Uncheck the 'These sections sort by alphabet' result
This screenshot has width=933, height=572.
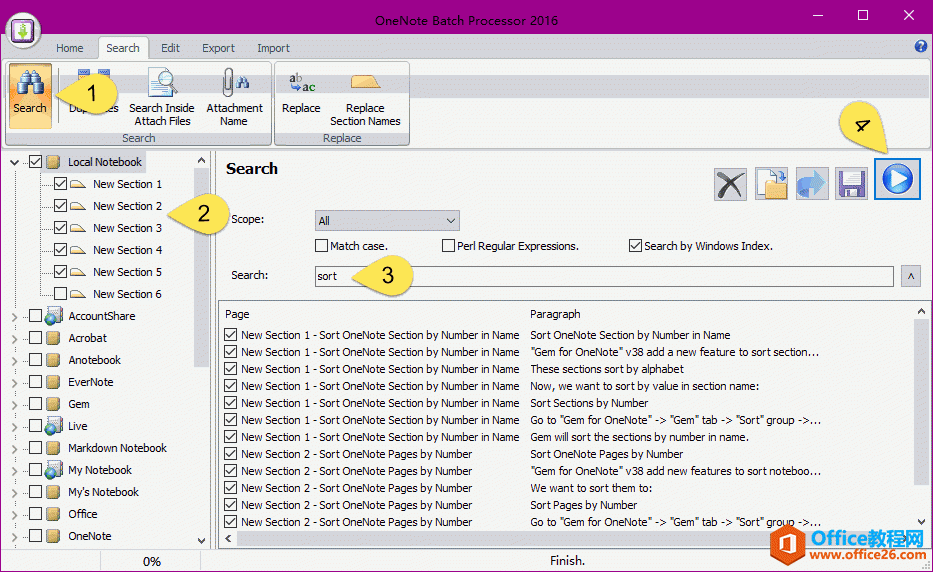click(x=231, y=369)
